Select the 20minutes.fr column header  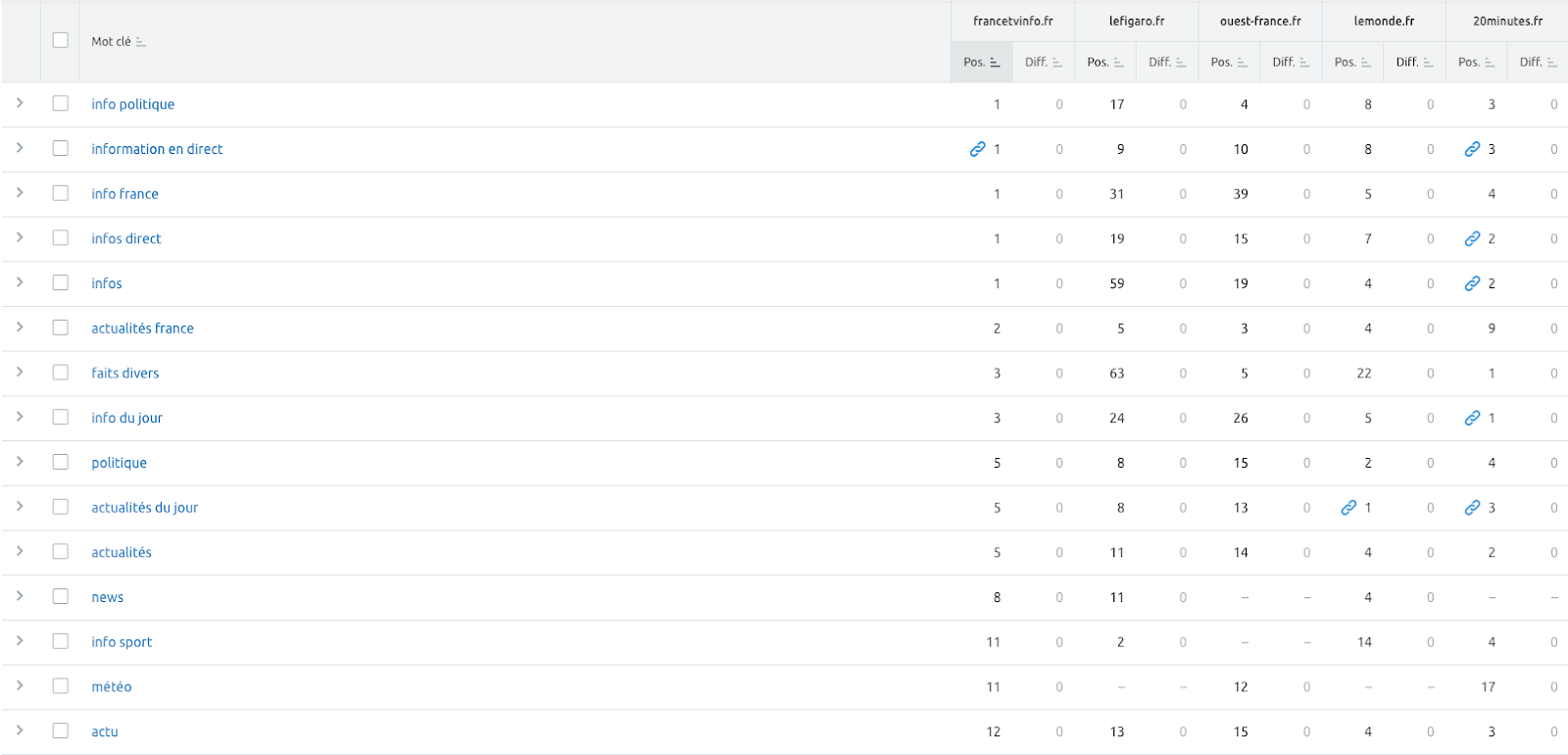pos(1507,21)
